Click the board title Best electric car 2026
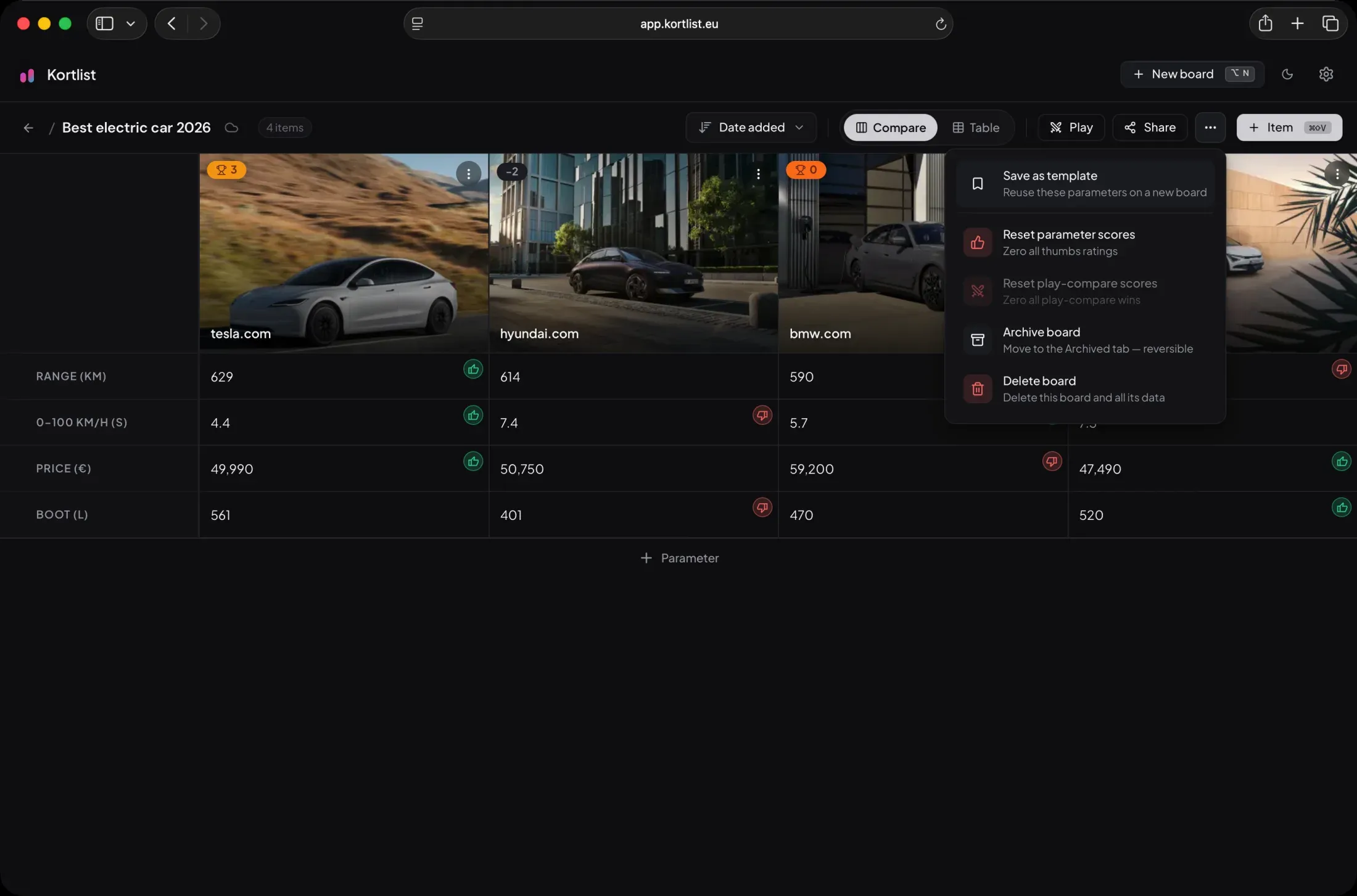 [136, 128]
